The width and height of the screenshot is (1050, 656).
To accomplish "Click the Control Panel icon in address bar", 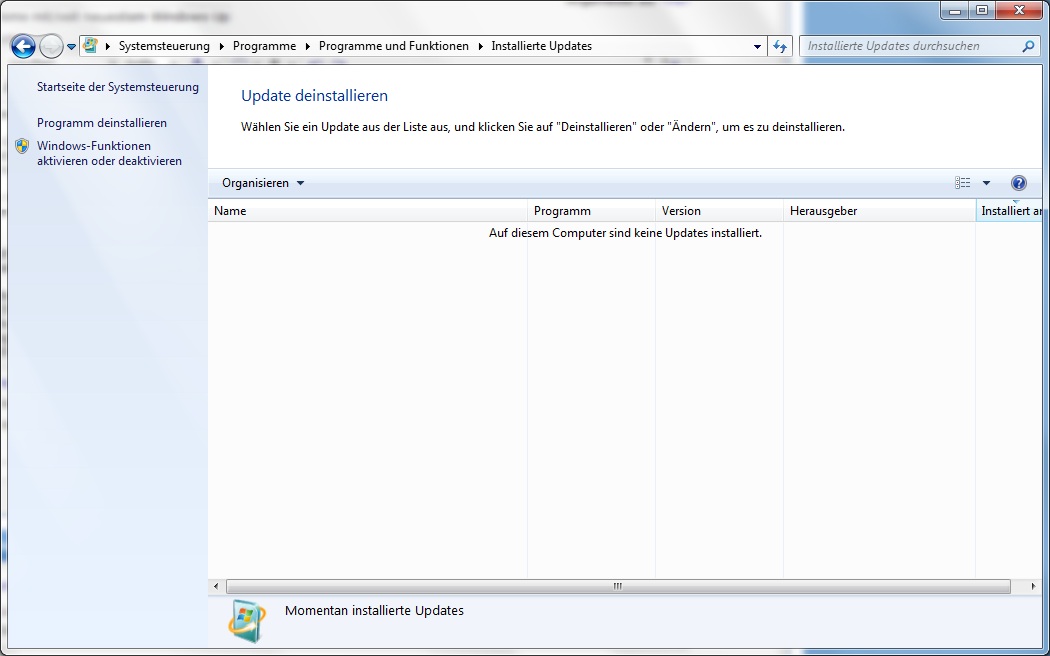I will (90, 46).
